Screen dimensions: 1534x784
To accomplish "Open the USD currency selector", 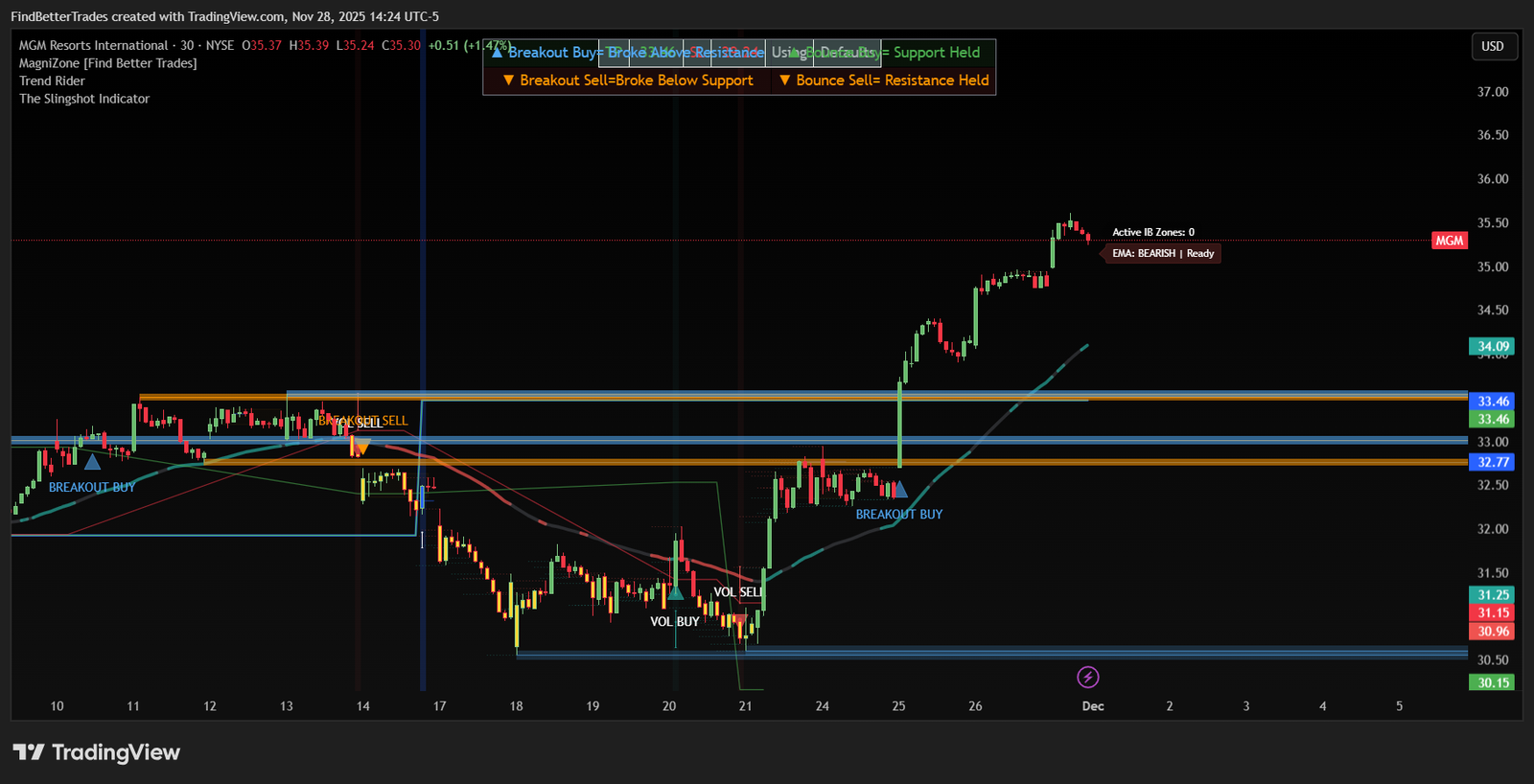I will point(1493,46).
